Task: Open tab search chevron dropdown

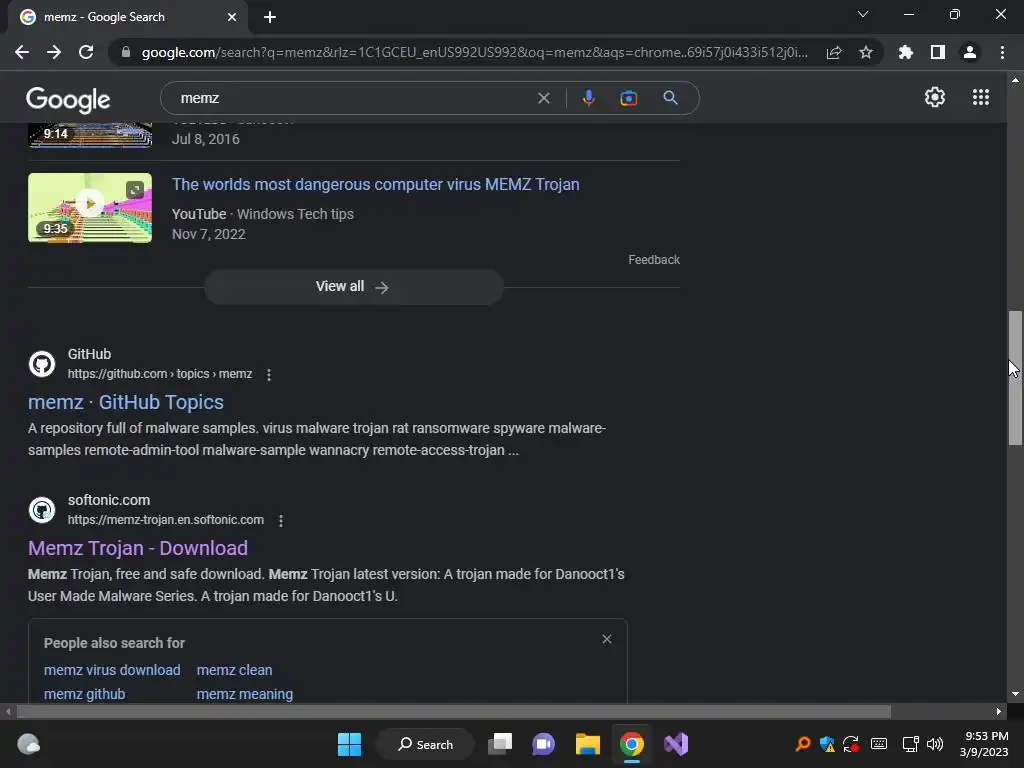Action: tap(863, 14)
